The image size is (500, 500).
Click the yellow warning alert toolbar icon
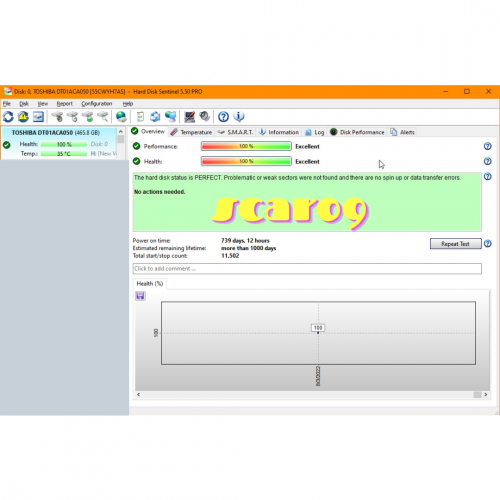tap(23, 117)
